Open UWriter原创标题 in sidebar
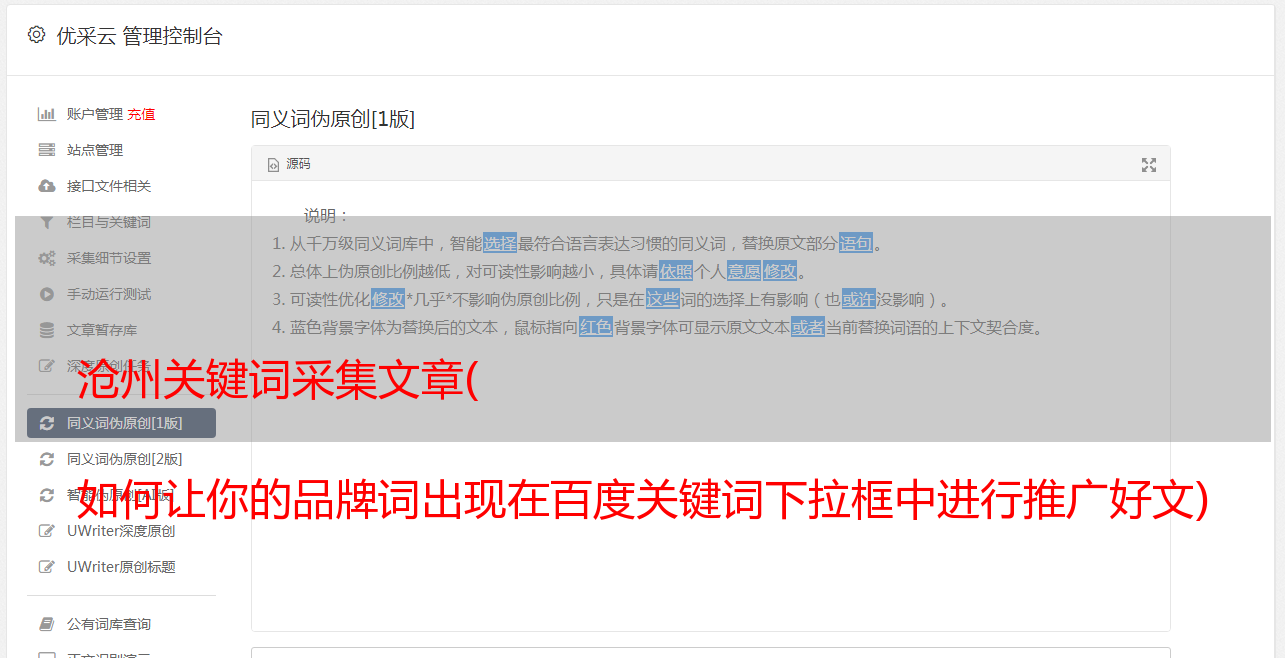Image resolution: width=1285 pixels, height=658 pixels. click(121, 567)
